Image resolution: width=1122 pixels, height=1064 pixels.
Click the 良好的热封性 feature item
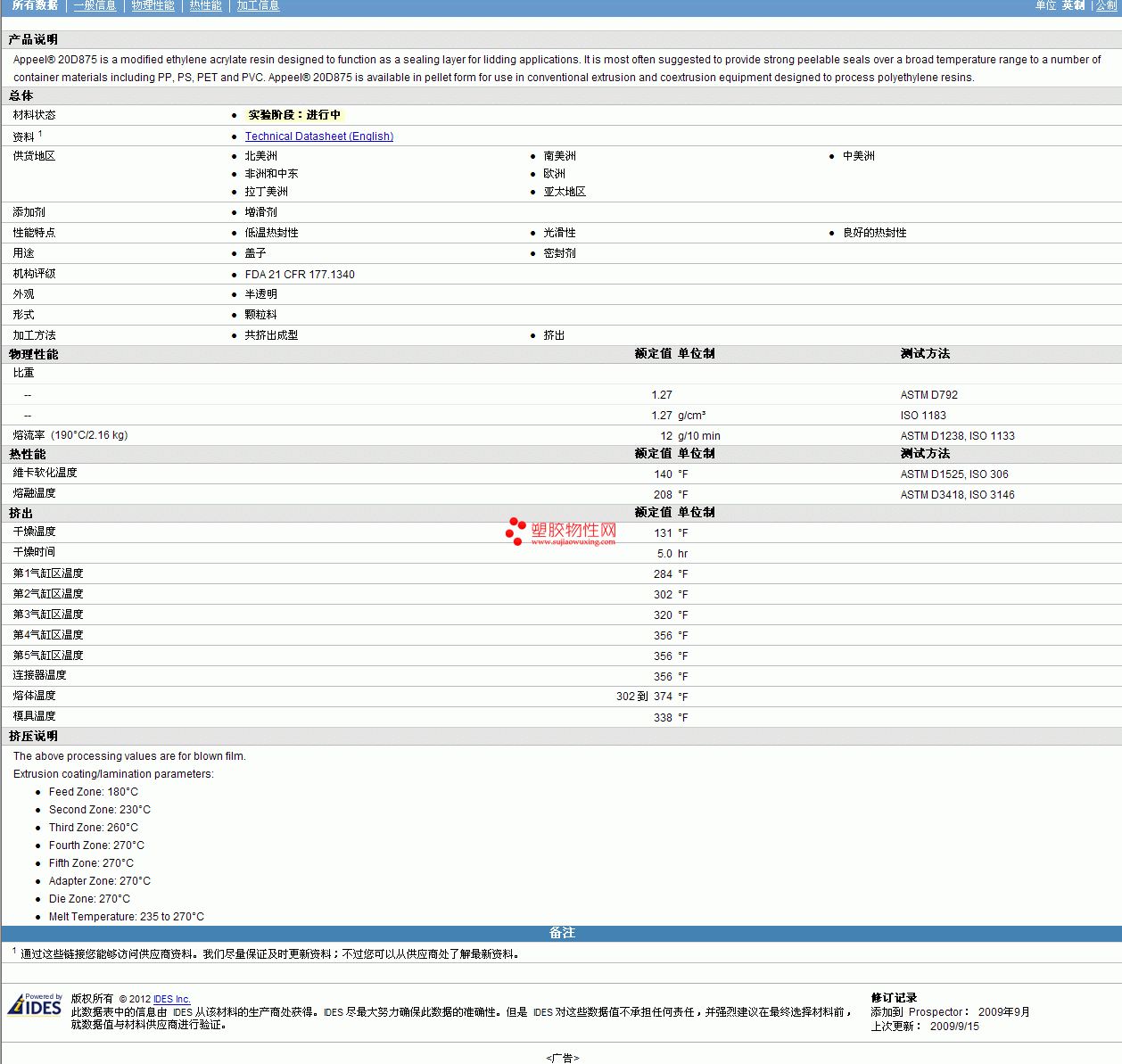pyautogui.click(x=875, y=233)
